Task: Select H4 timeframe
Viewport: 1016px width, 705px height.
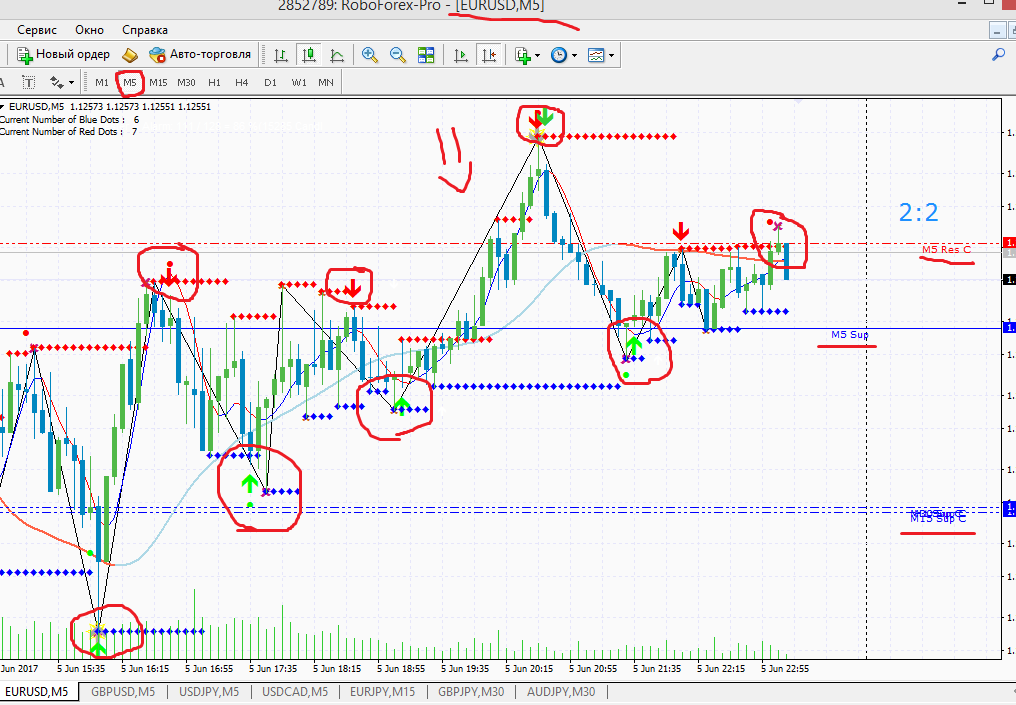Action: [x=242, y=82]
